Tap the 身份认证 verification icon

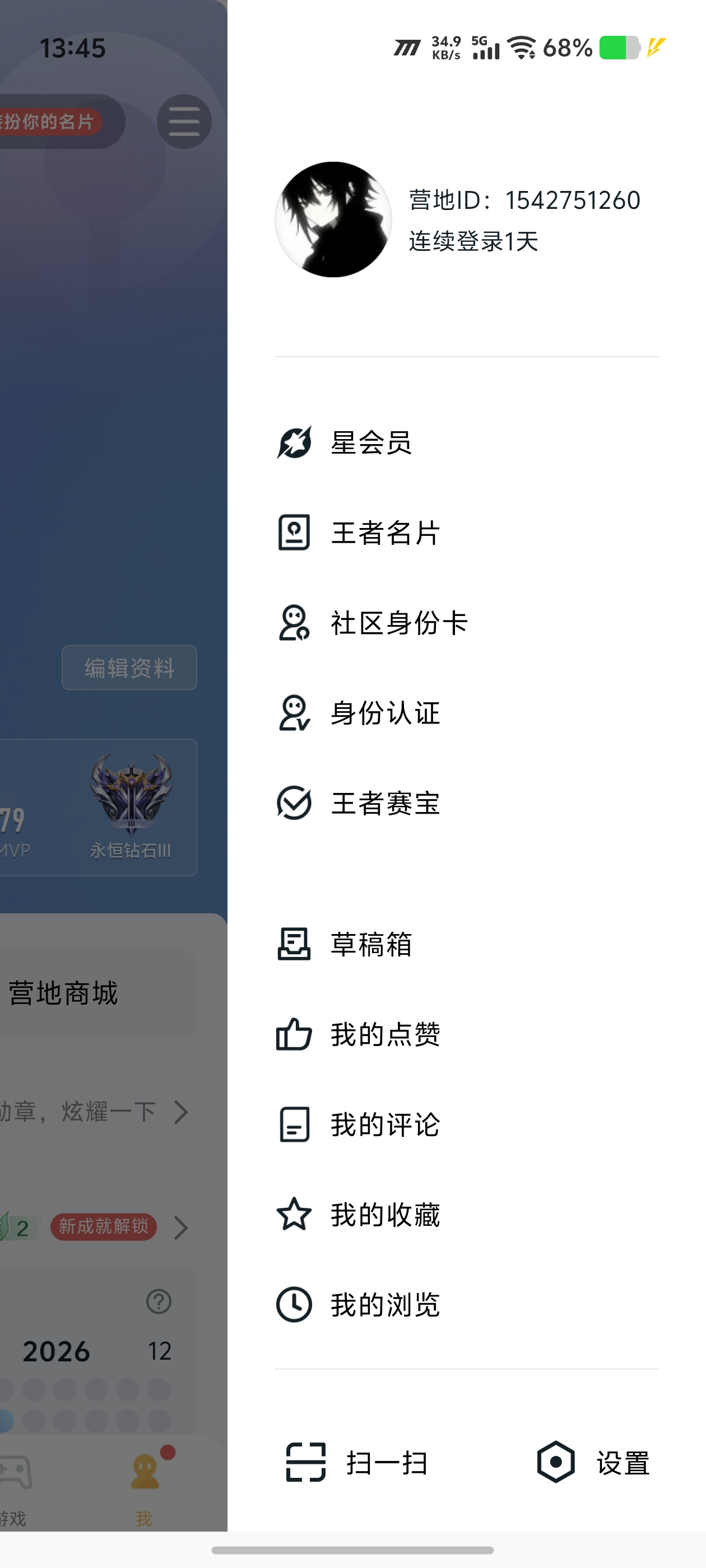tap(294, 713)
